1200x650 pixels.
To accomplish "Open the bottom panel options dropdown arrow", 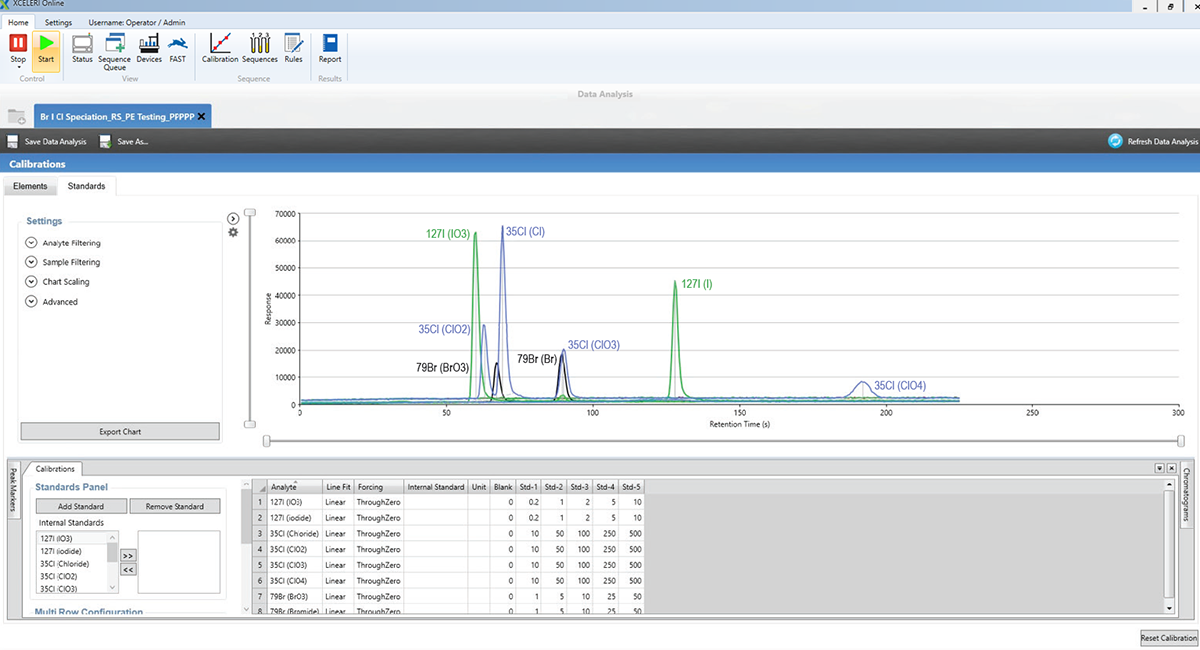I will pyautogui.click(x=1159, y=468).
